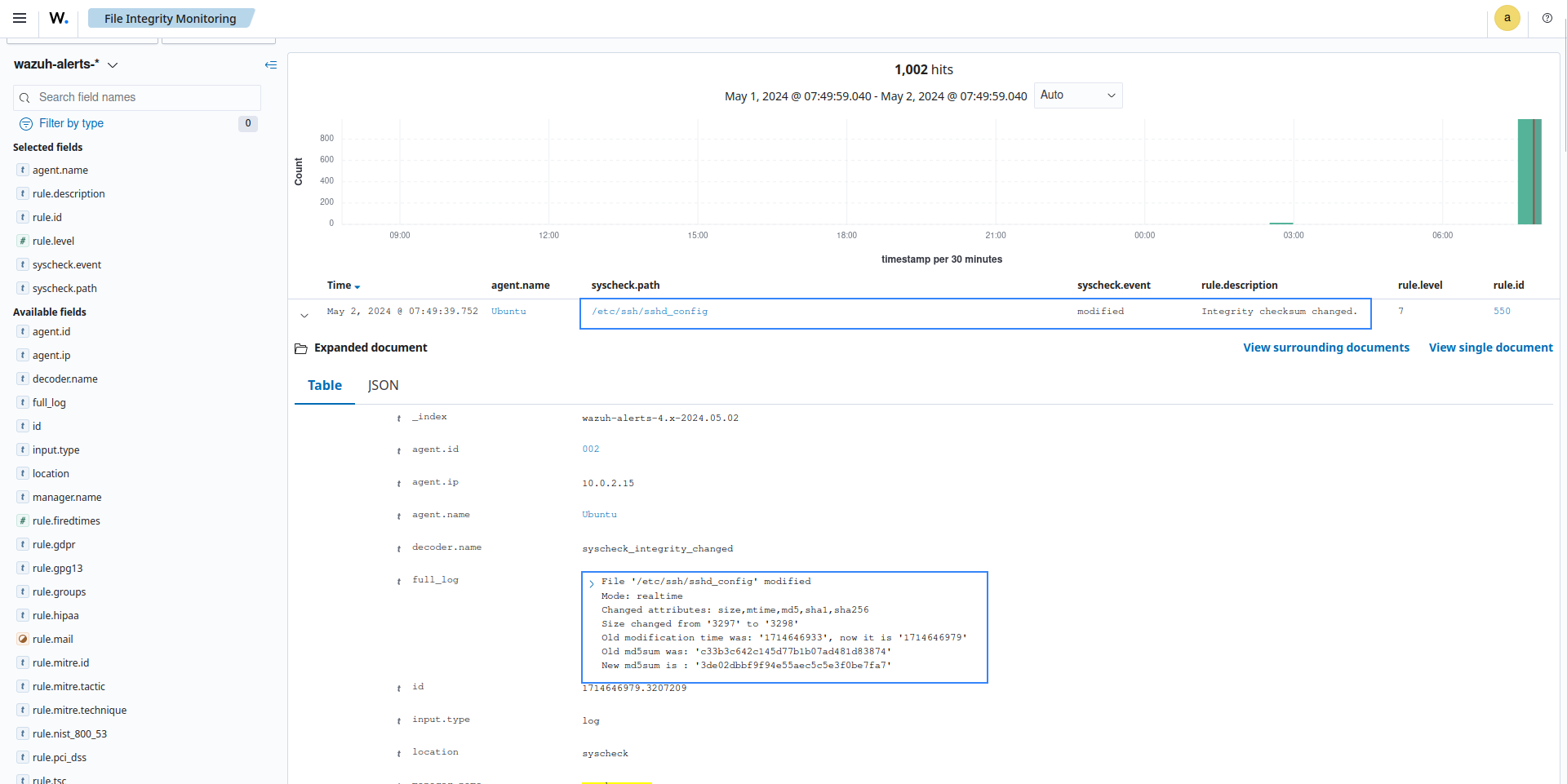Click the text type icon beside agent.name field
Screen dimensions: 1567x784
click(22, 170)
